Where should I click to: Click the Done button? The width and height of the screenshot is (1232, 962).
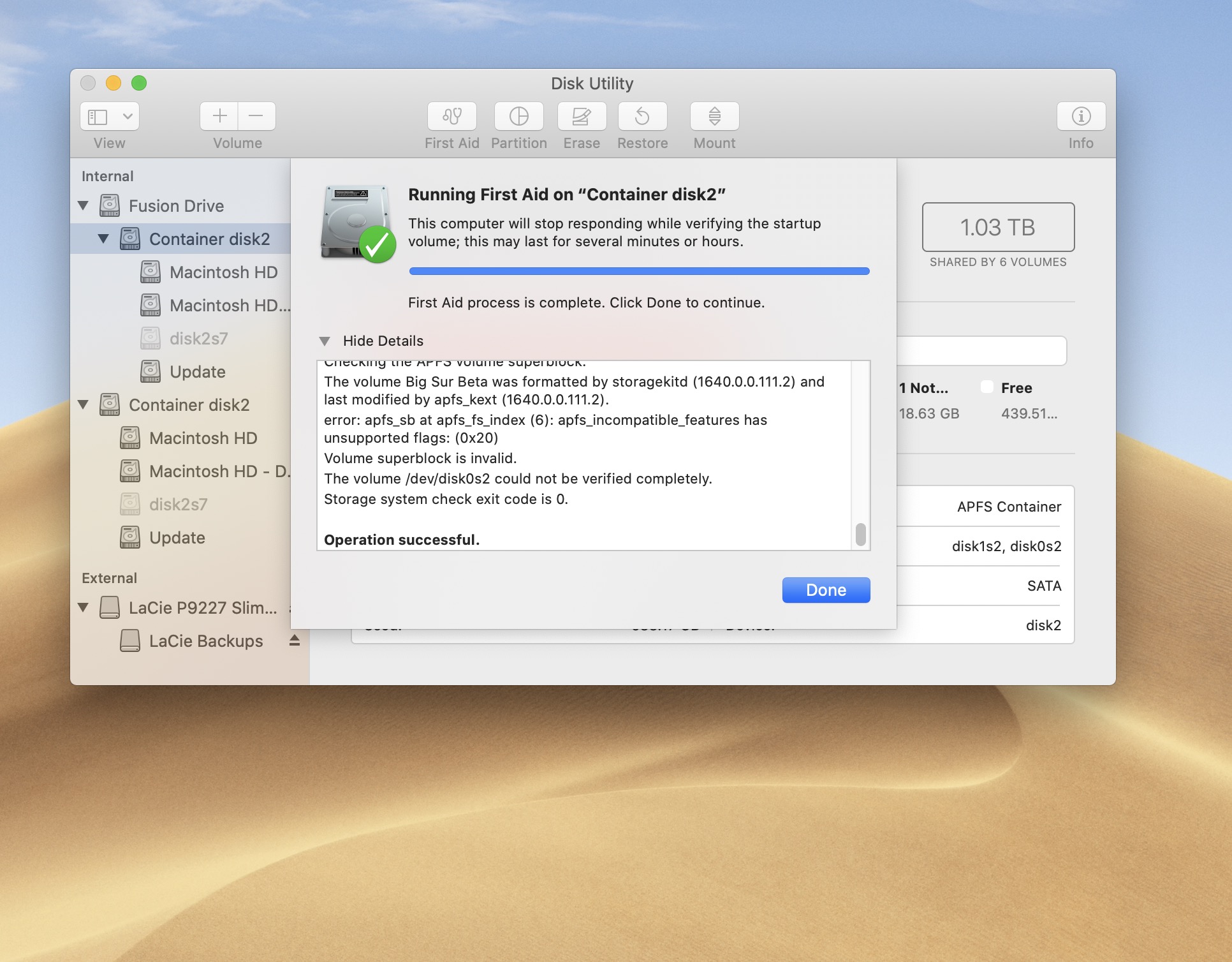(x=825, y=590)
